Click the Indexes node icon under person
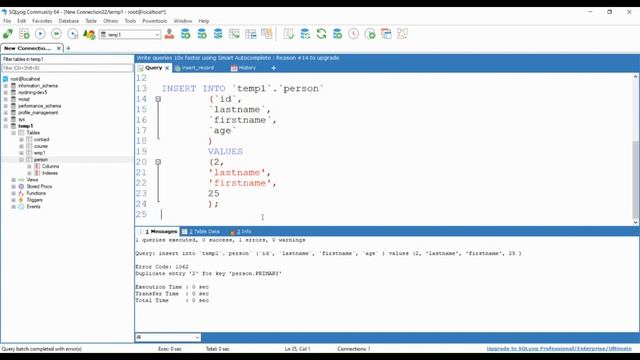 point(37,173)
